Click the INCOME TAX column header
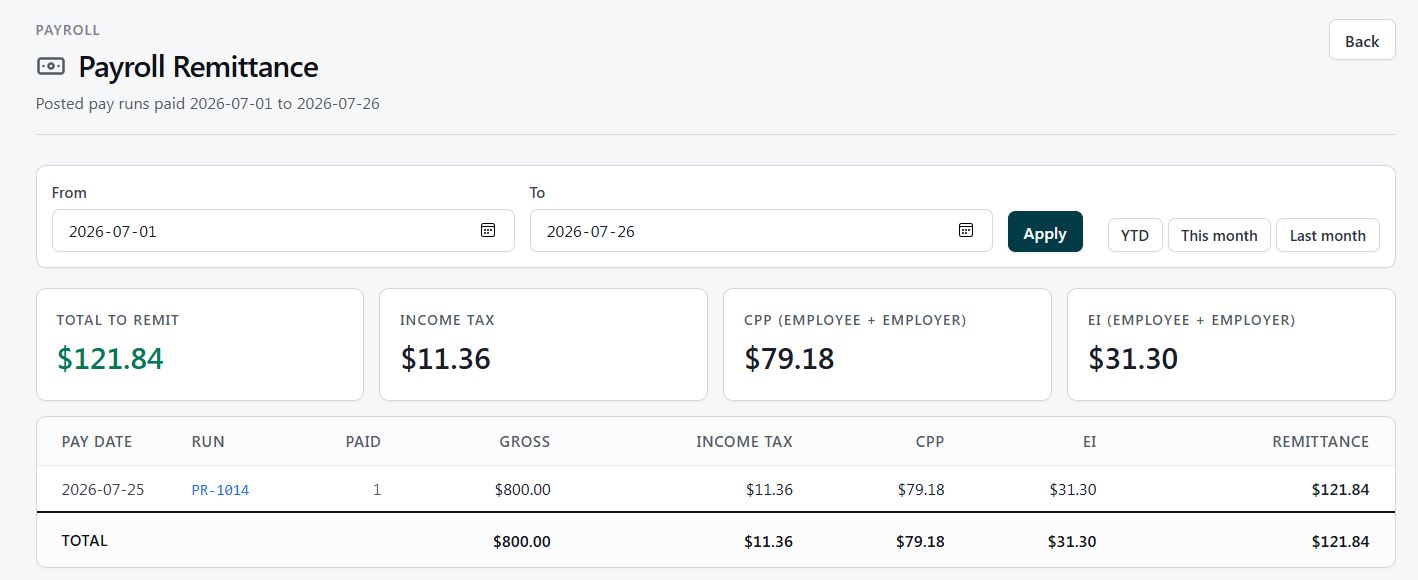 tap(745, 441)
